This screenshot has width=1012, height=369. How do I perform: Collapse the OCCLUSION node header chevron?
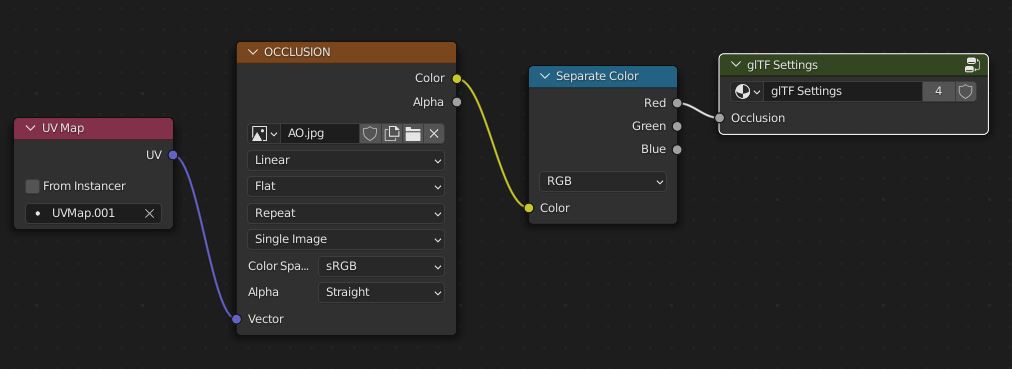click(252, 52)
